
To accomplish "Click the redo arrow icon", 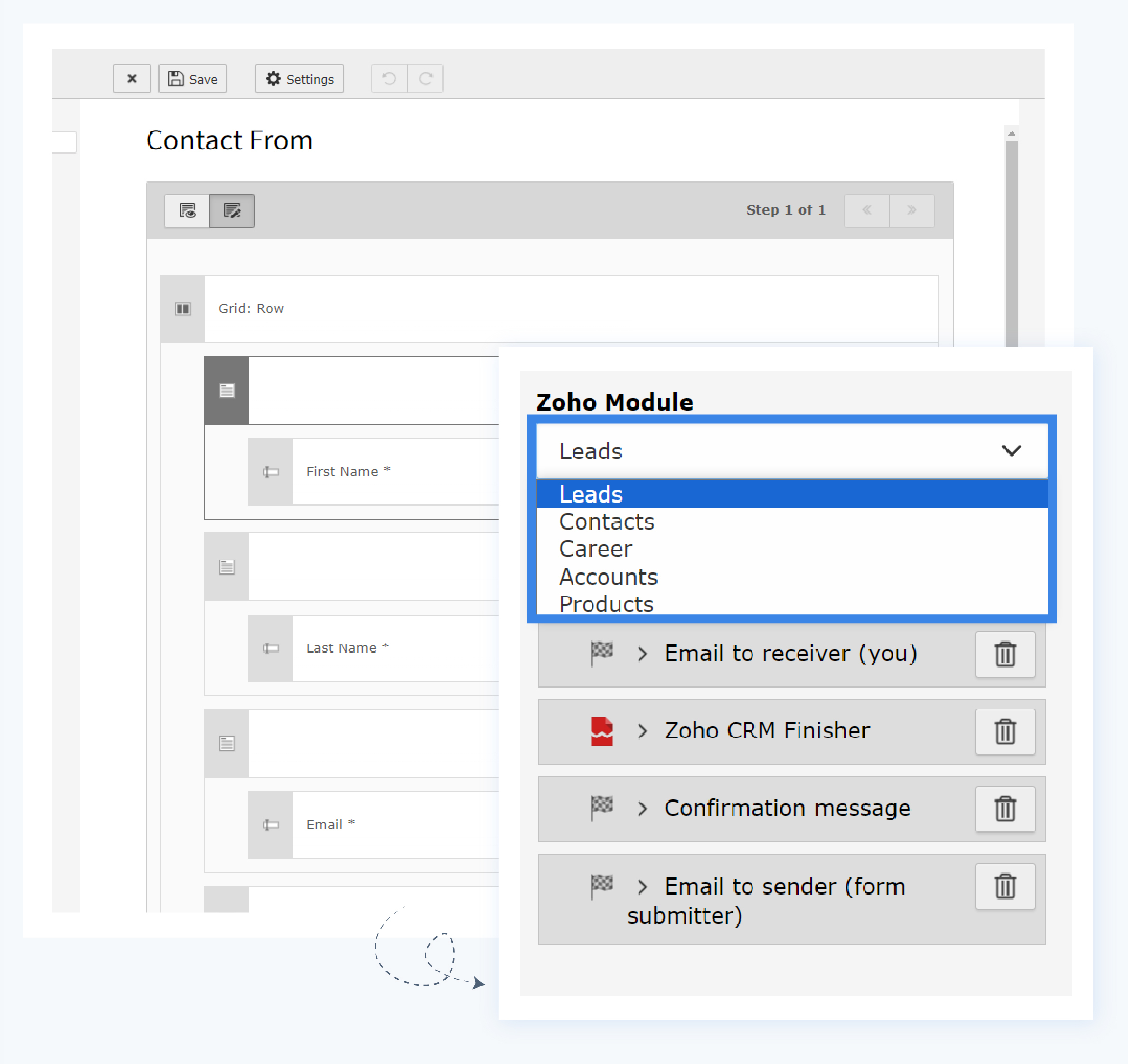I will [425, 78].
